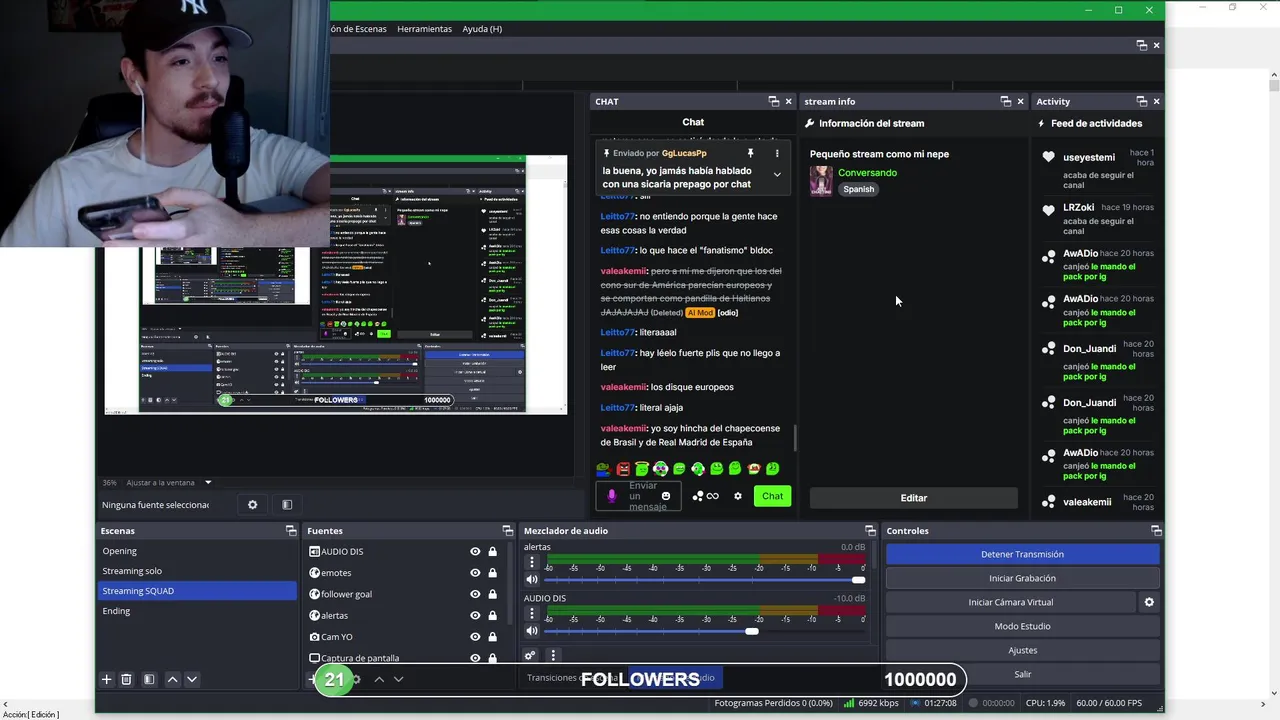Undock the stream info panel float icon
The width and height of the screenshot is (1280, 720).
1006,101
